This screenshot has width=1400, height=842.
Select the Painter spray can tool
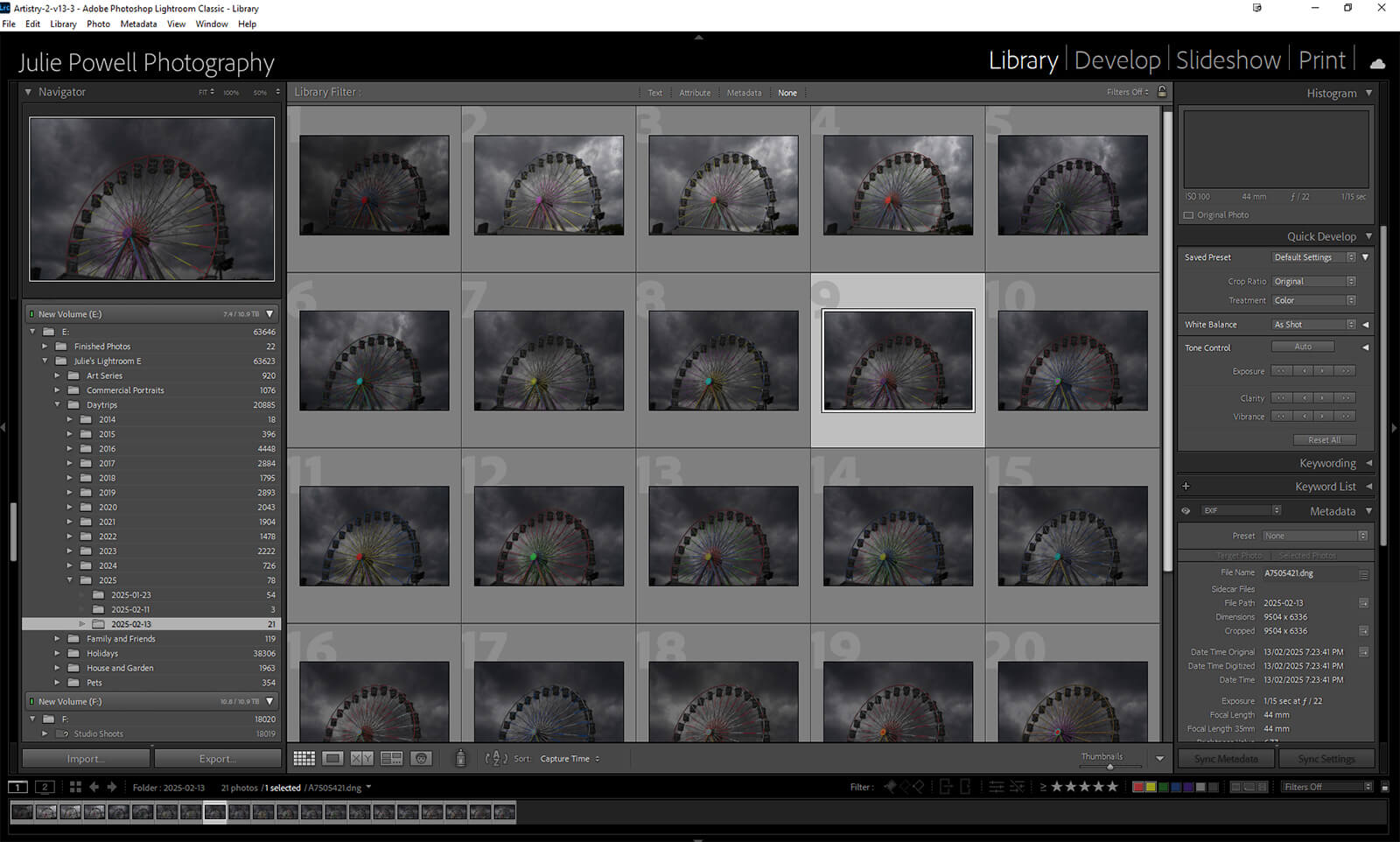460,759
